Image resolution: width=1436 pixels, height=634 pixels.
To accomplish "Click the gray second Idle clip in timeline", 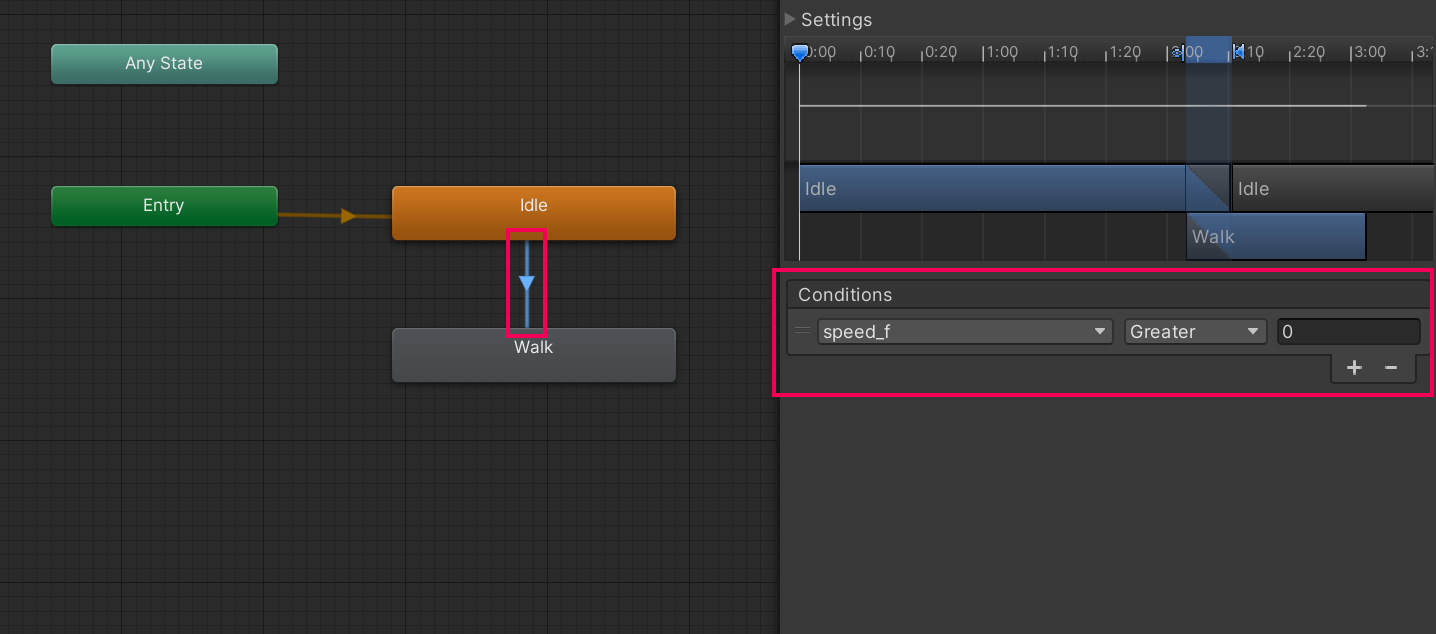I will point(1330,189).
